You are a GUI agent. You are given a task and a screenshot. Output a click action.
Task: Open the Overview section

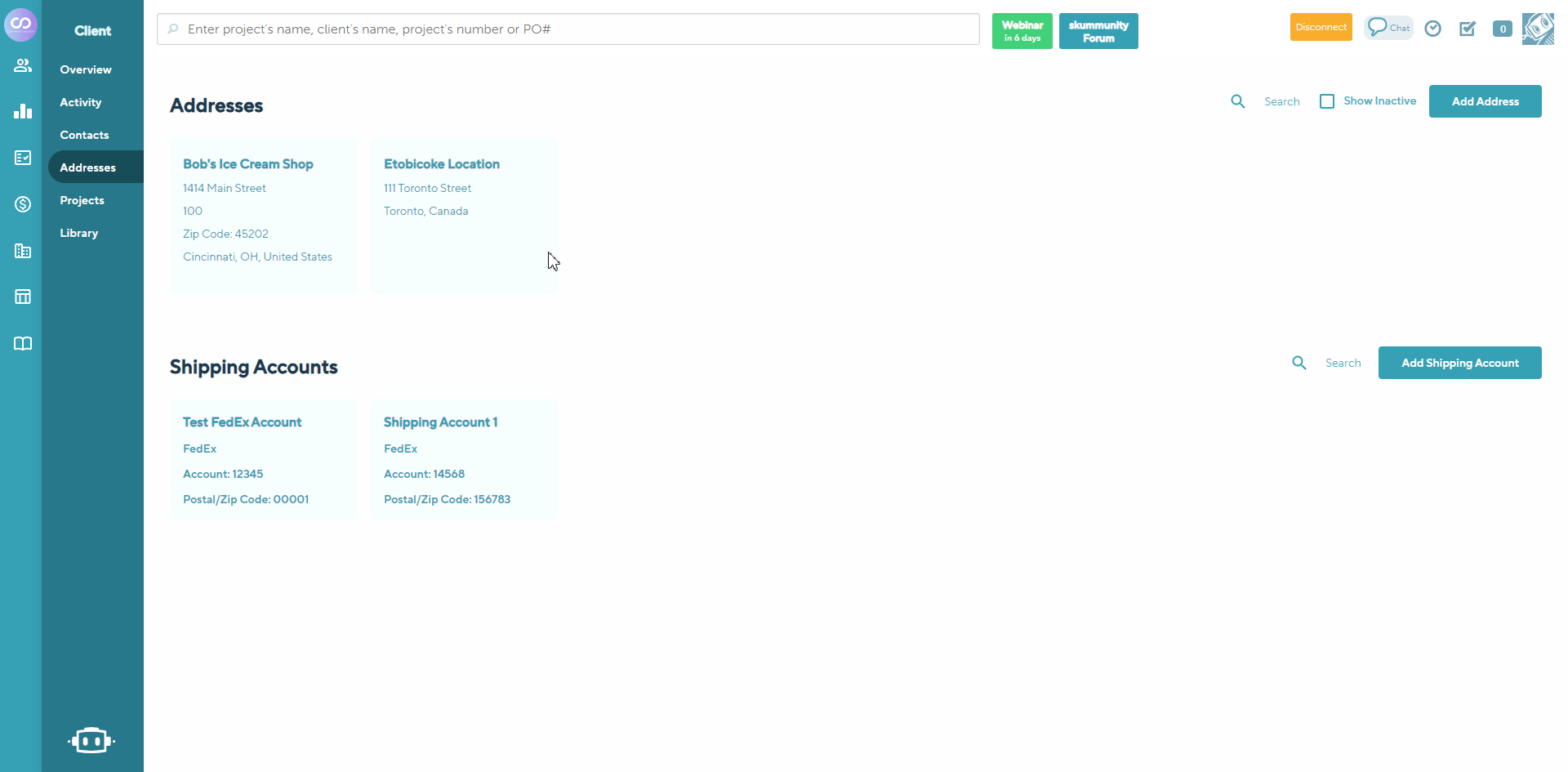pos(85,69)
